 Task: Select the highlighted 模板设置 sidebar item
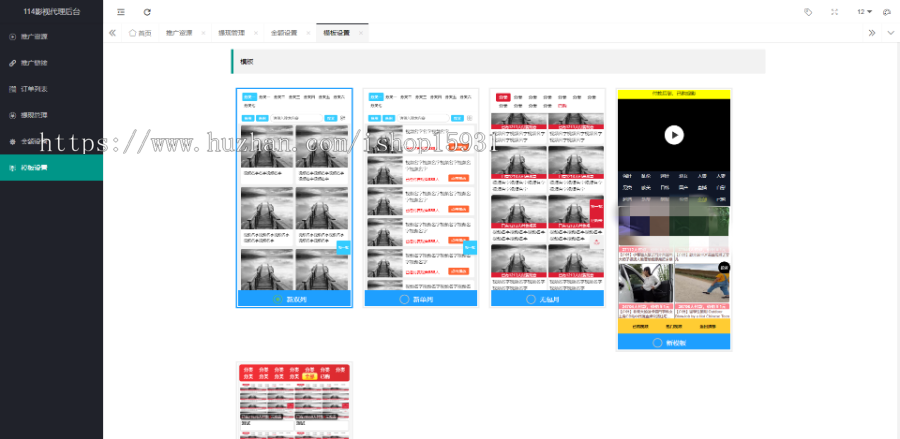51,168
